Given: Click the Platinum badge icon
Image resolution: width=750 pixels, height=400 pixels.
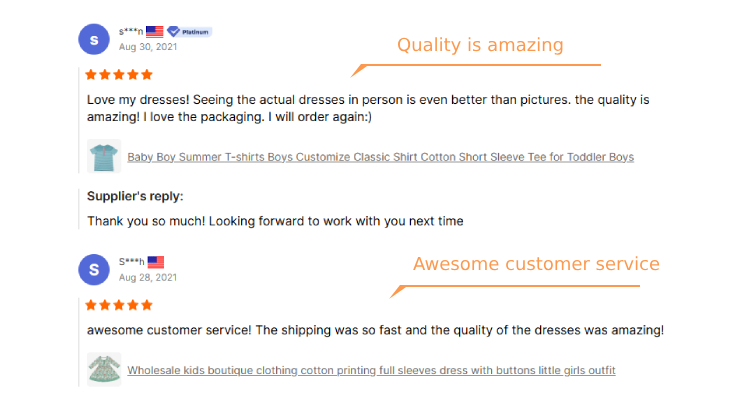Looking at the screenshot, I should 189,32.
